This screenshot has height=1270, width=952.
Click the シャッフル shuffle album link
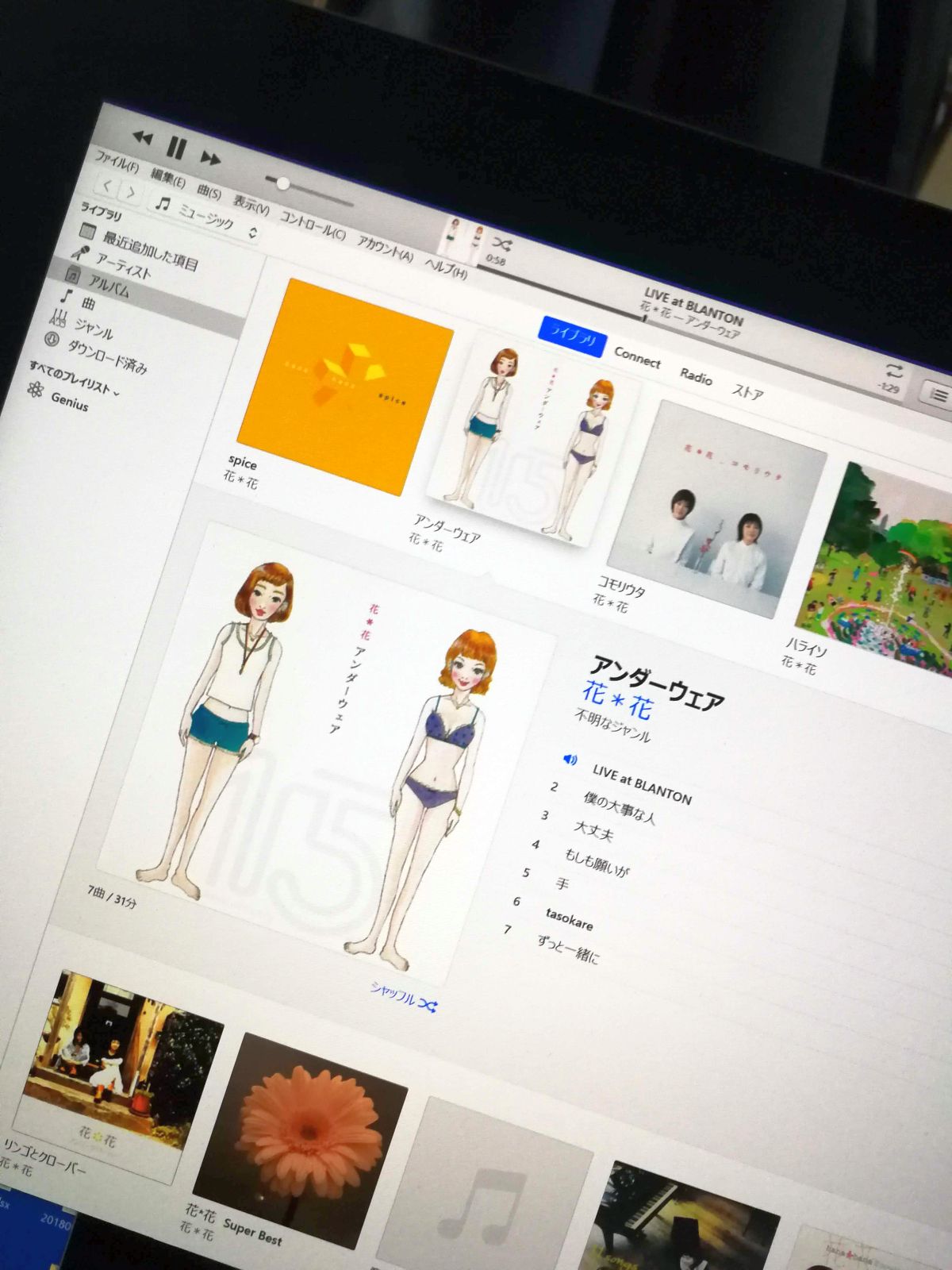[403, 997]
